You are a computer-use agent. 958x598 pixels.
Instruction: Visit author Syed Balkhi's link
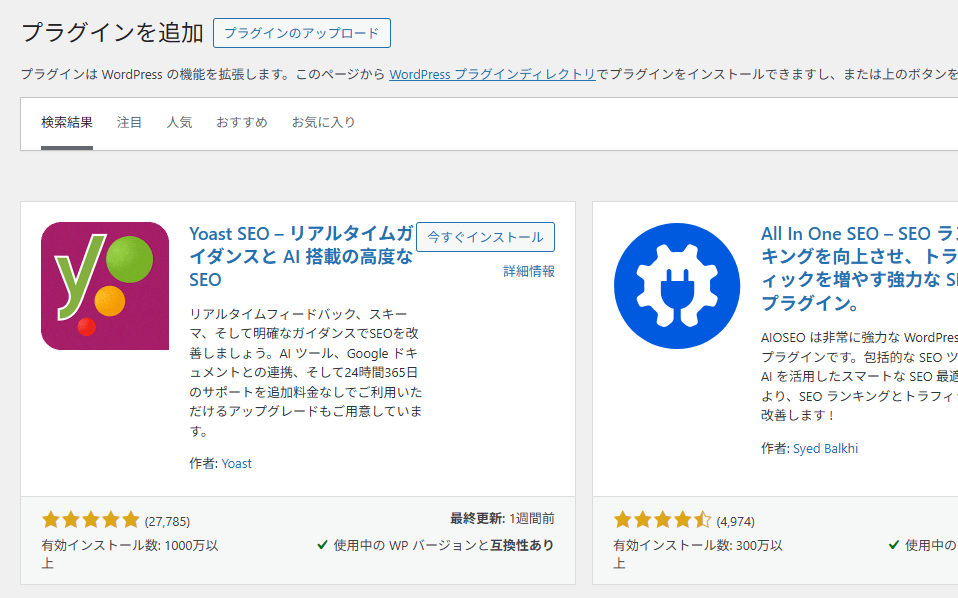tap(825, 448)
